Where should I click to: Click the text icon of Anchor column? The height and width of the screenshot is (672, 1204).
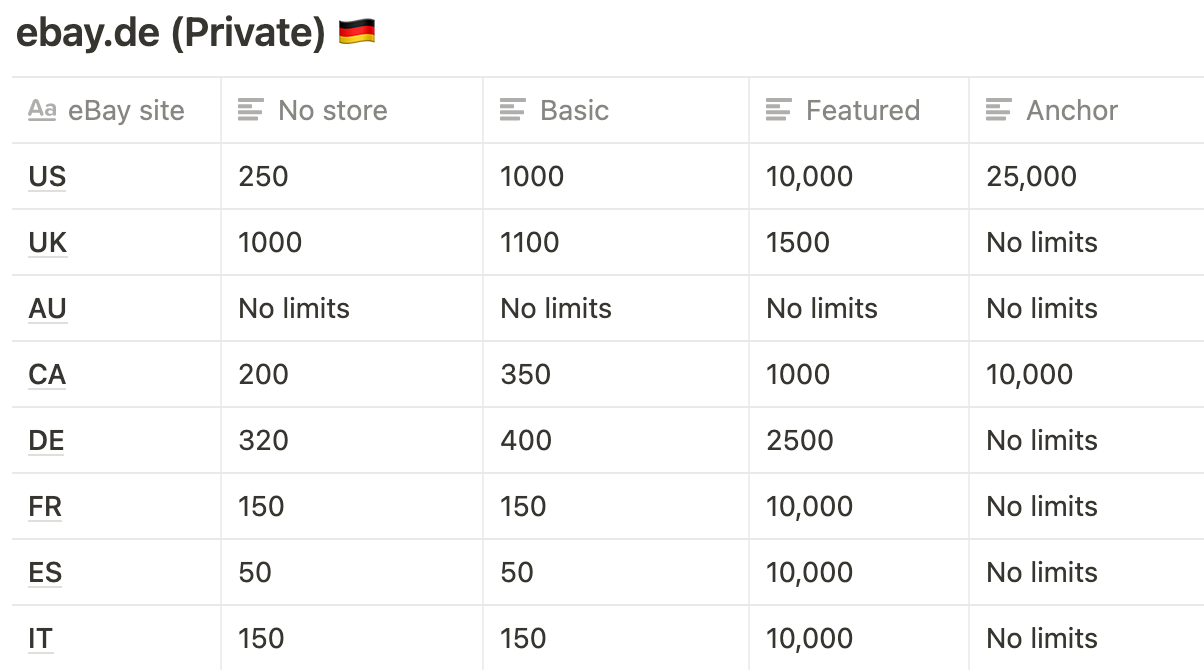999,110
